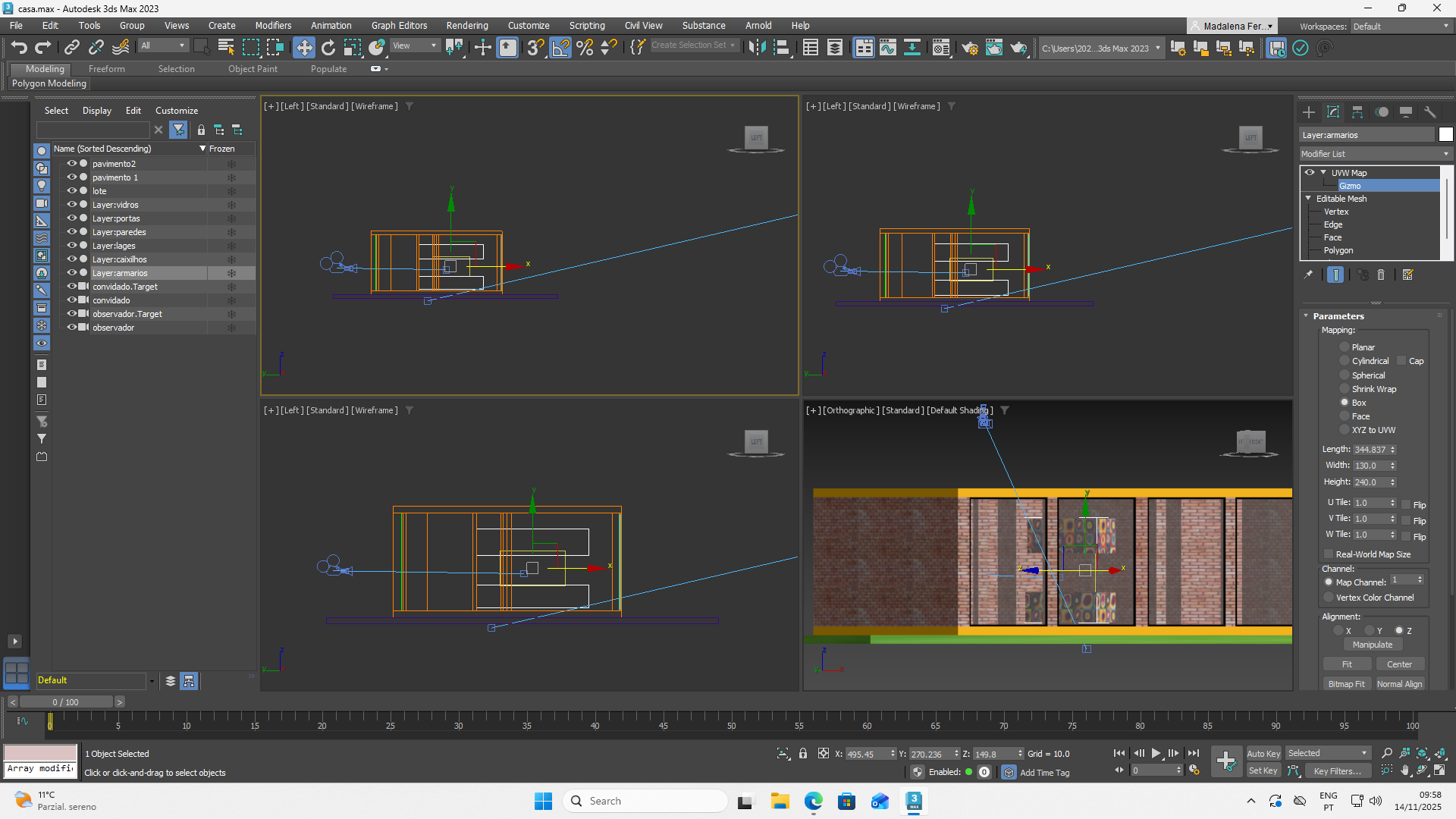This screenshot has width=1456, height=819.
Task: Click the white object color swatch
Action: click(1445, 135)
